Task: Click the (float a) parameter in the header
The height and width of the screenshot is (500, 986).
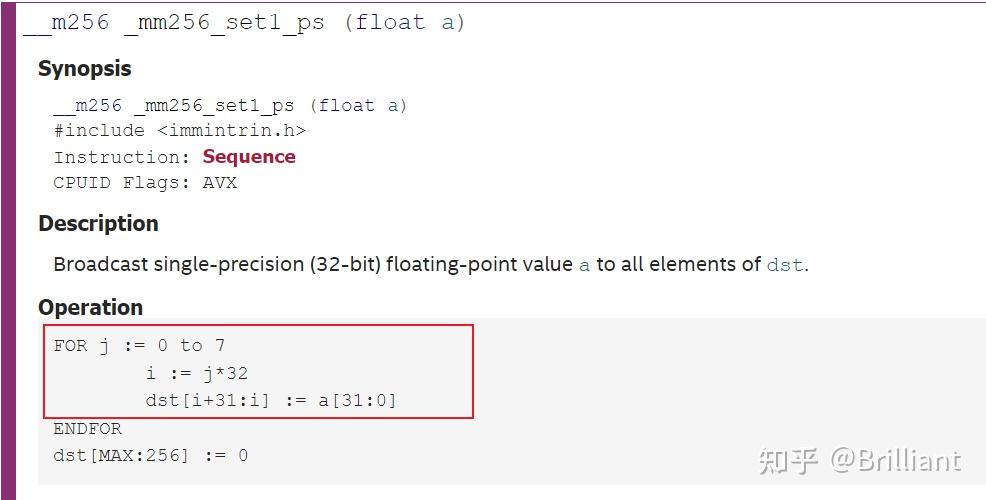Action: [404, 23]
